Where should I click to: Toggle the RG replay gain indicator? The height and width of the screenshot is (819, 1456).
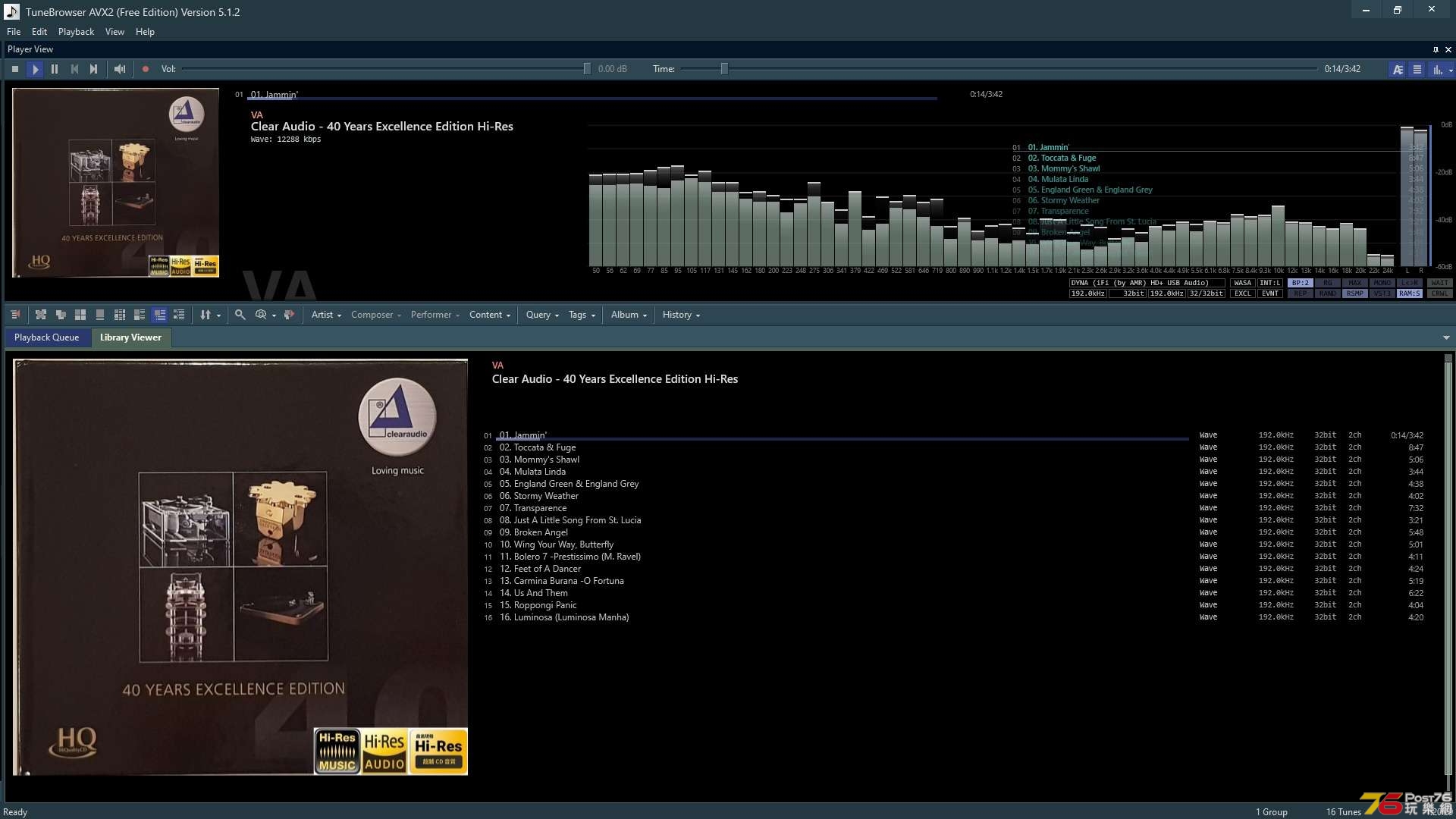[x=1328, y=283]
